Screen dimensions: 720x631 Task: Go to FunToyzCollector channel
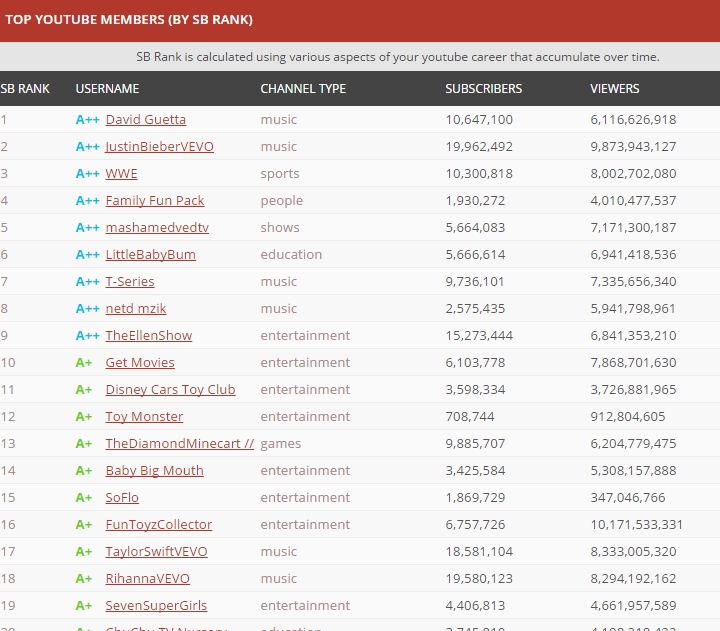point(158,524)
